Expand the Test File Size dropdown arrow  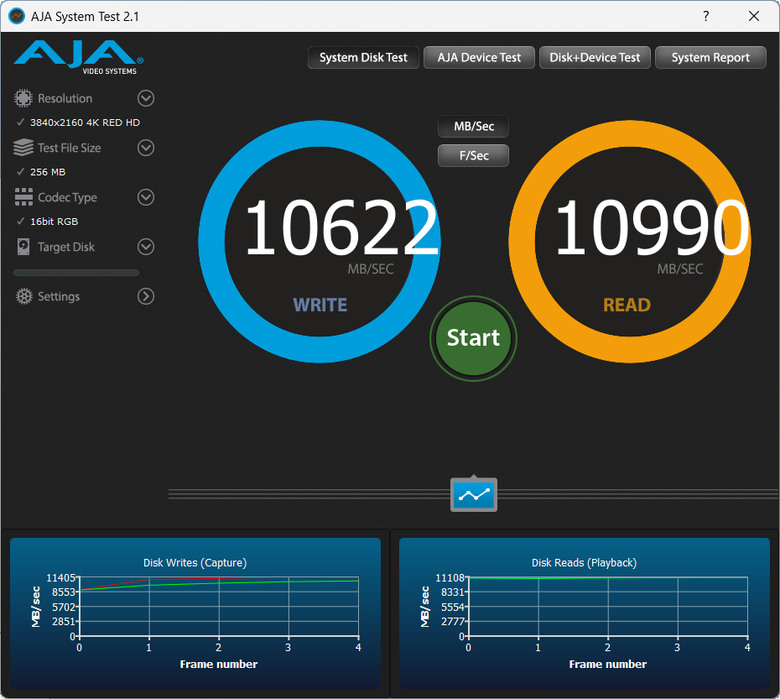pyautogui.click(x=146, y=148)
